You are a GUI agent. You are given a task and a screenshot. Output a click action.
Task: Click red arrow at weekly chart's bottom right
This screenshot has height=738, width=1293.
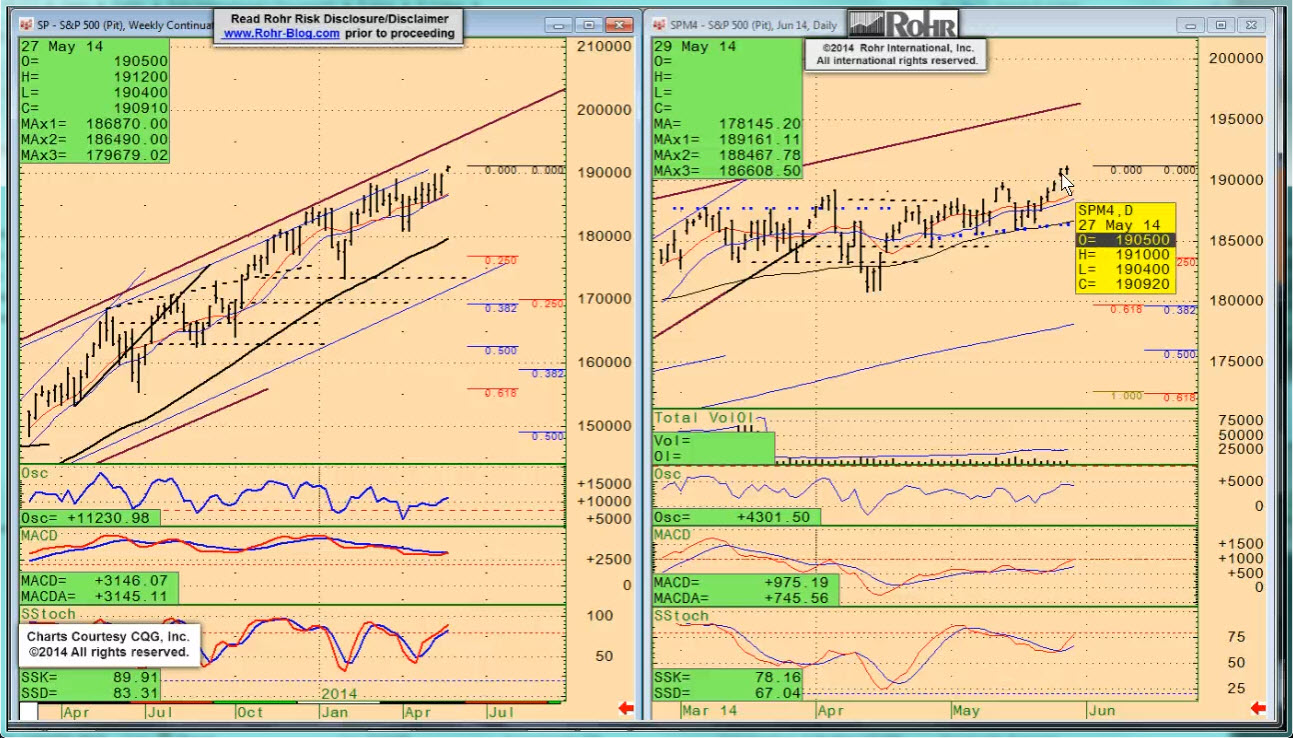[626, 709]
